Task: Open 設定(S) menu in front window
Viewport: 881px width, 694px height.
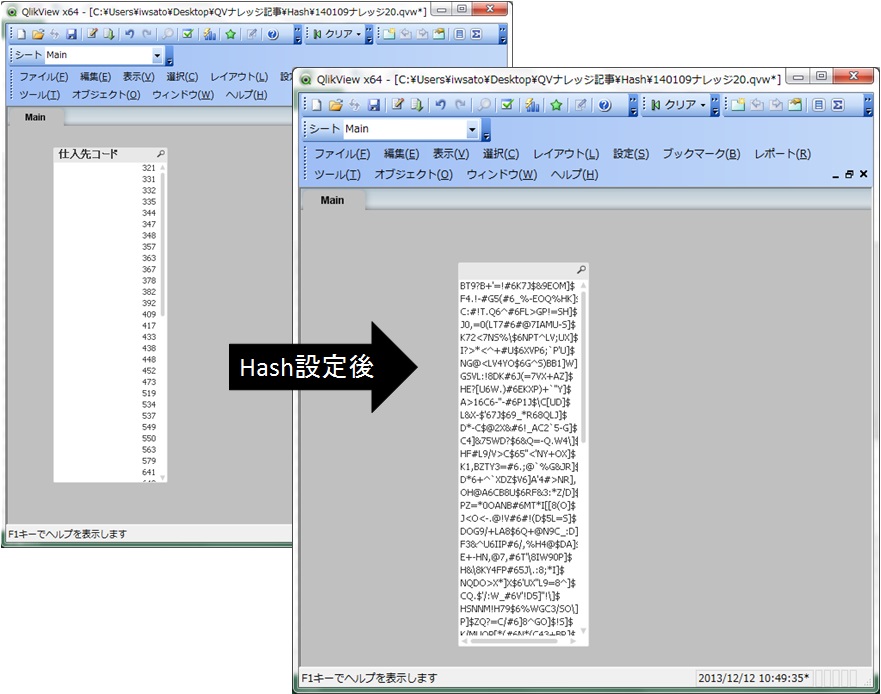Action: tap(631, 153)
